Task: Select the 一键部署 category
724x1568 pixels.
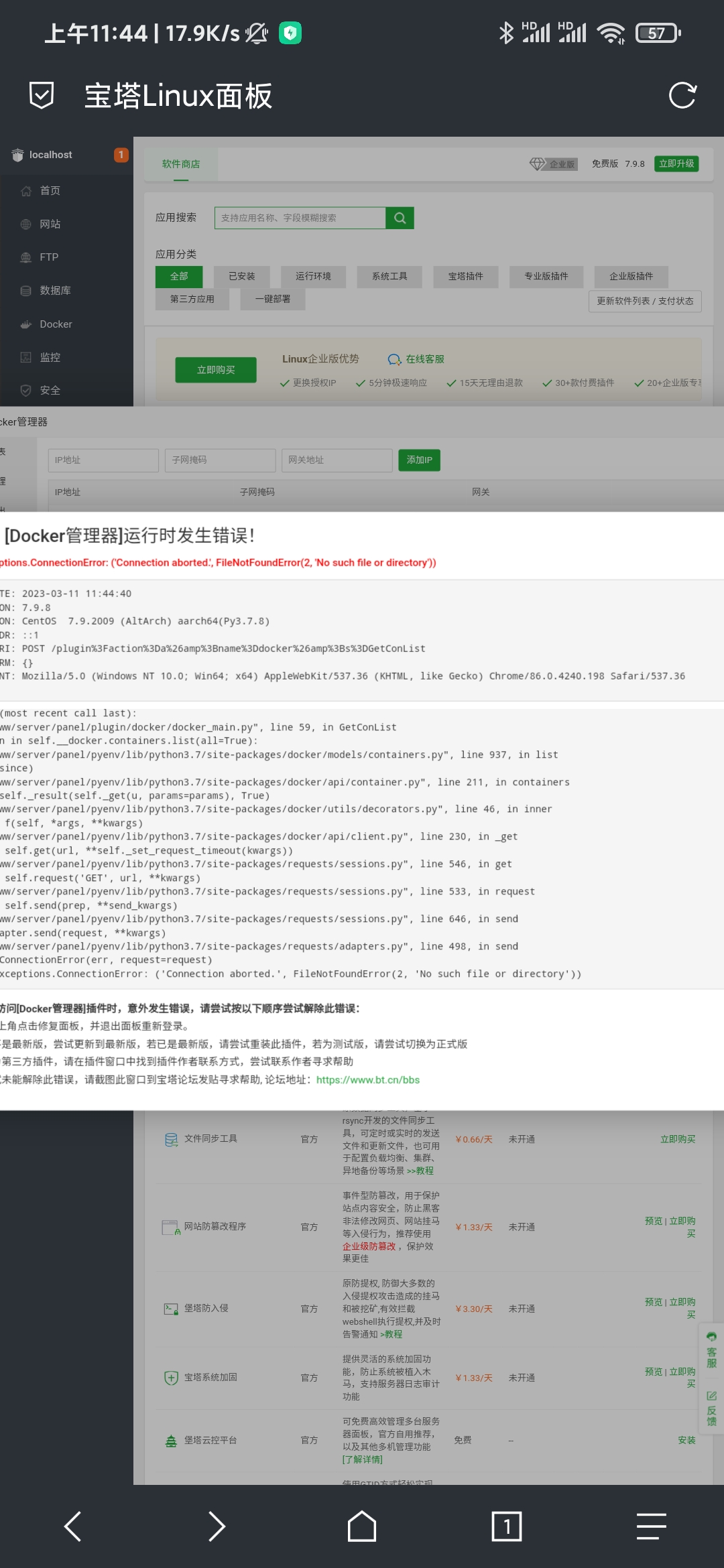Action: (x=273, y=299)
